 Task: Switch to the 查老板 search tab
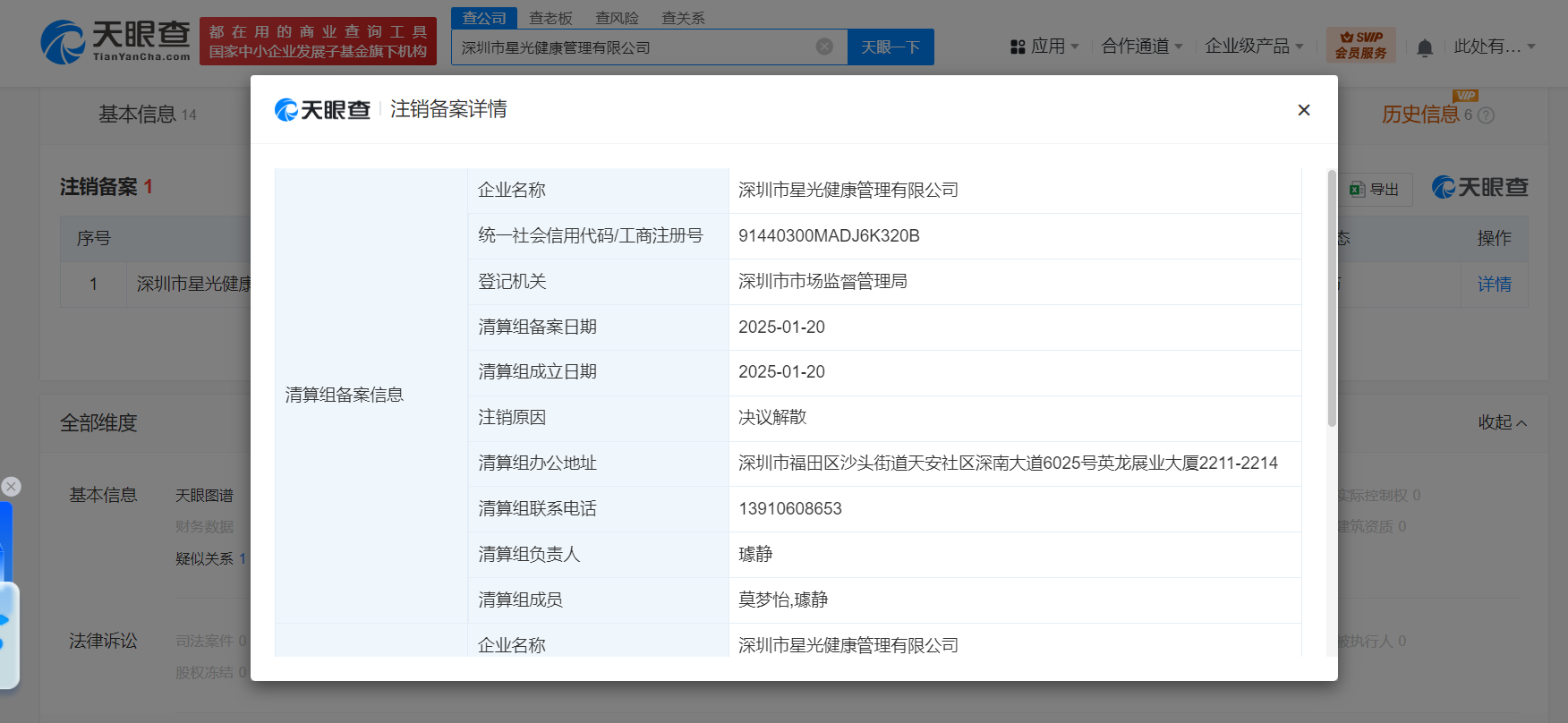pos(550,18)
